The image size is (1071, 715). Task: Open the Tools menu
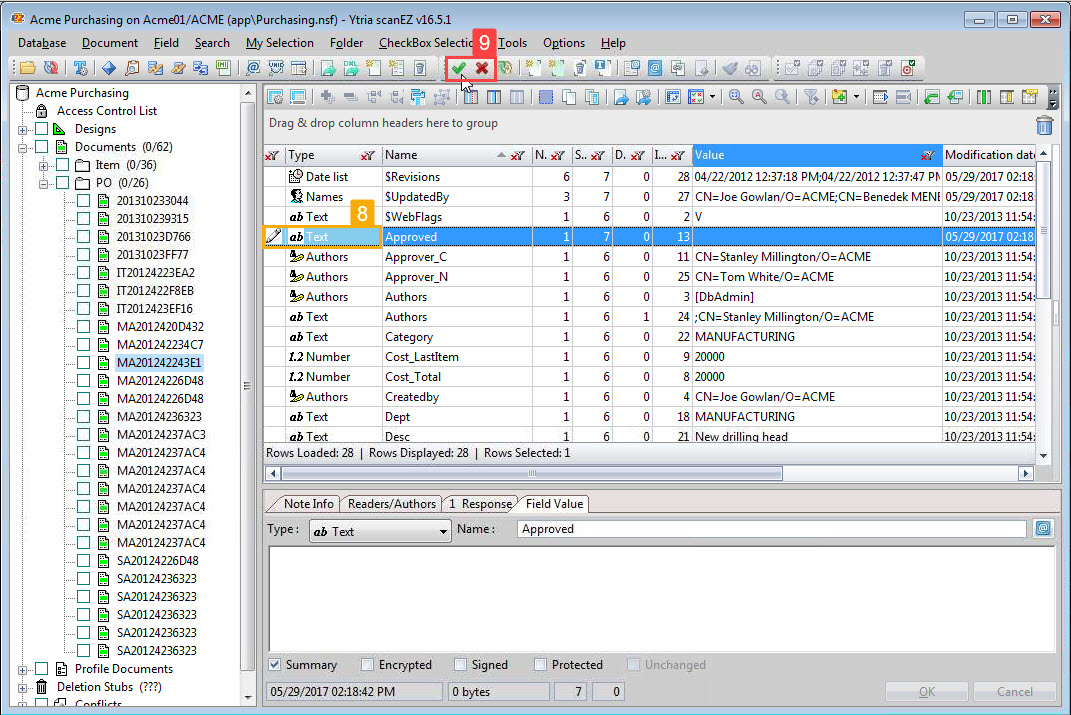point(512,43)
